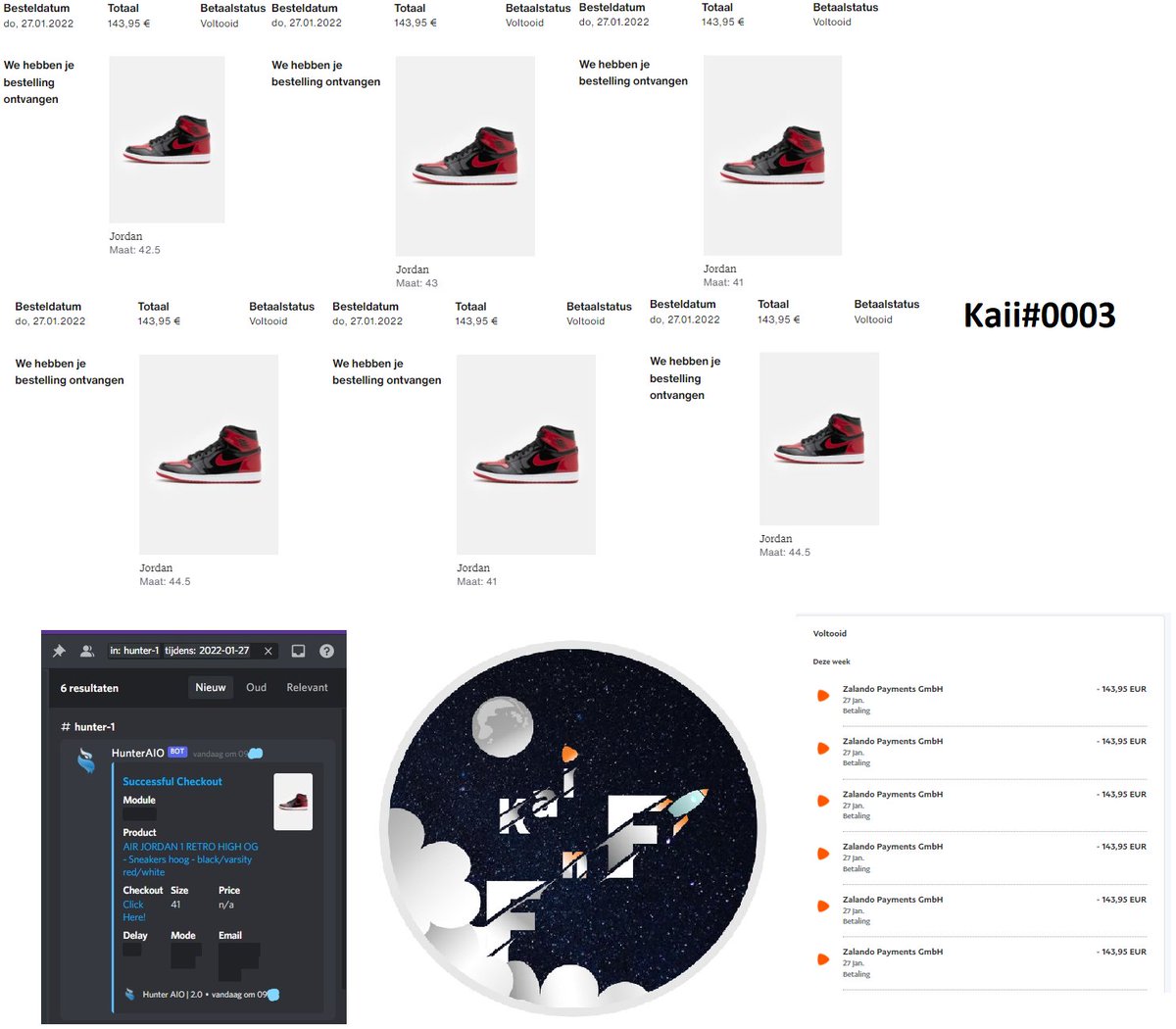Switch to the Relevant results tab
Viewport: 1176px width, 1029px height.
coord(308,687)
